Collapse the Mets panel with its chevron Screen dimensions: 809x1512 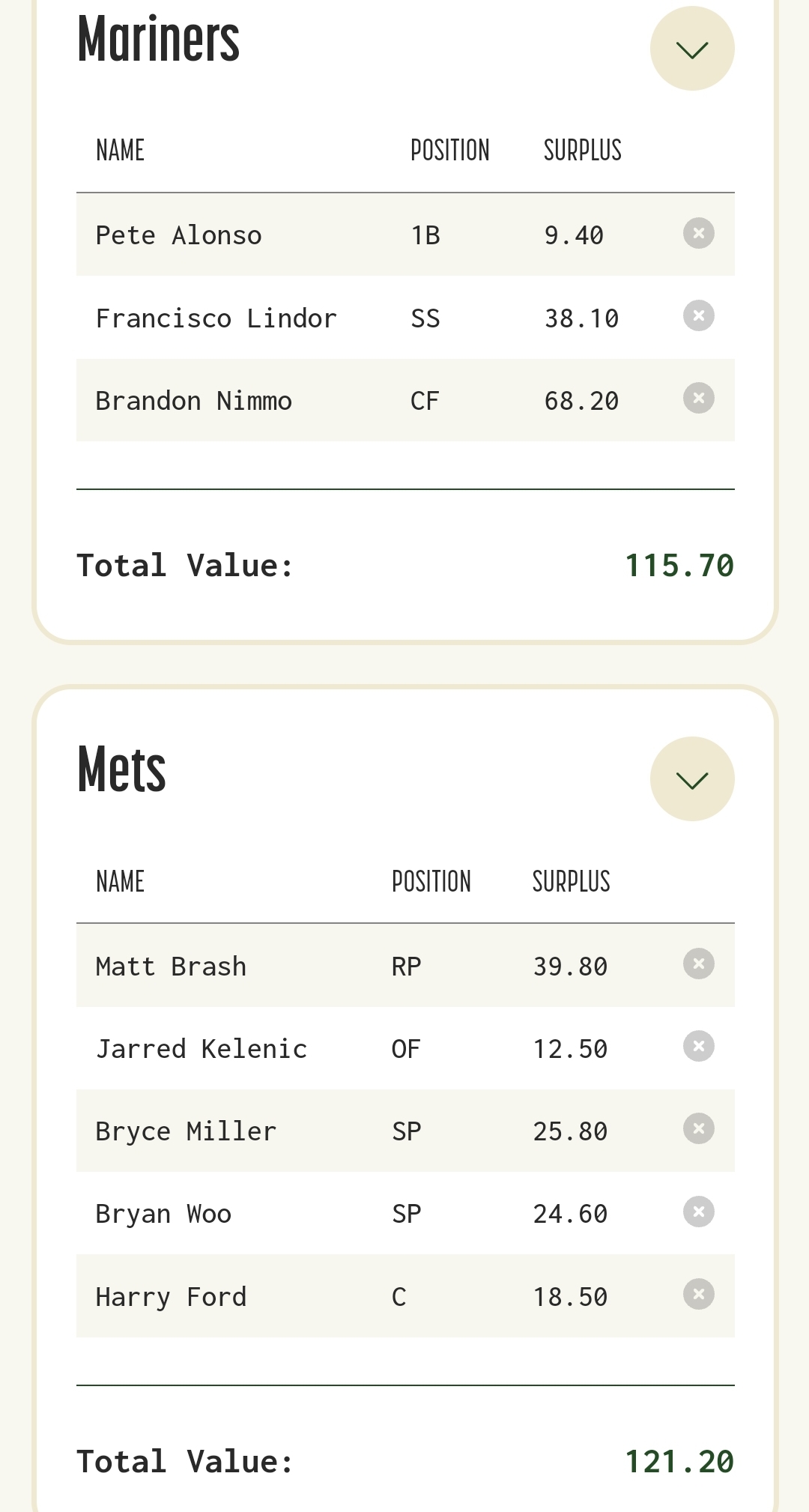[x=691, y=779]
